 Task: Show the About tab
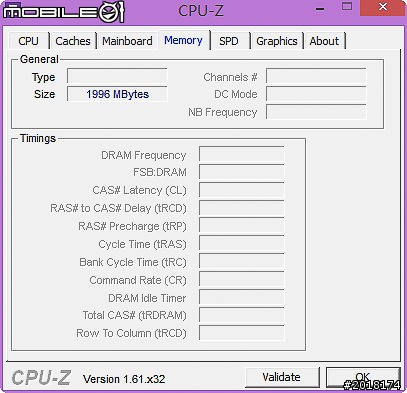point(324,41)
